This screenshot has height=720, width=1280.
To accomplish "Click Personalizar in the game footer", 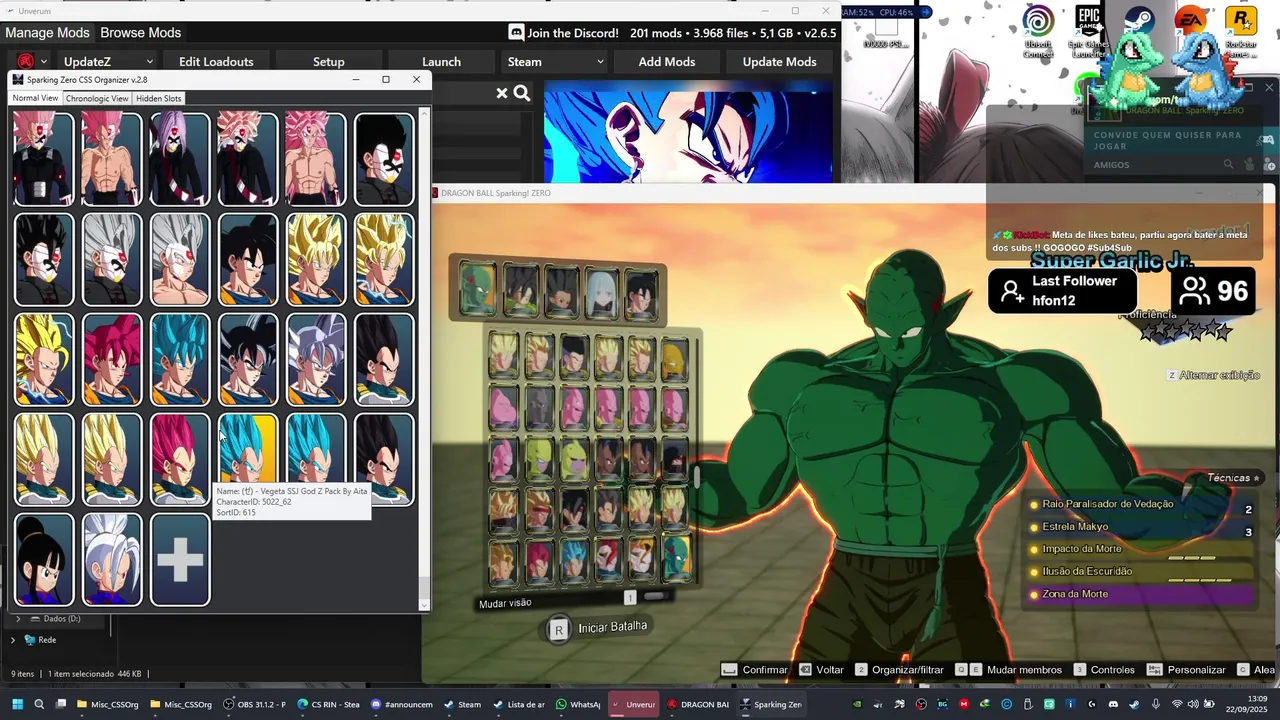I will coord(1186,670).
